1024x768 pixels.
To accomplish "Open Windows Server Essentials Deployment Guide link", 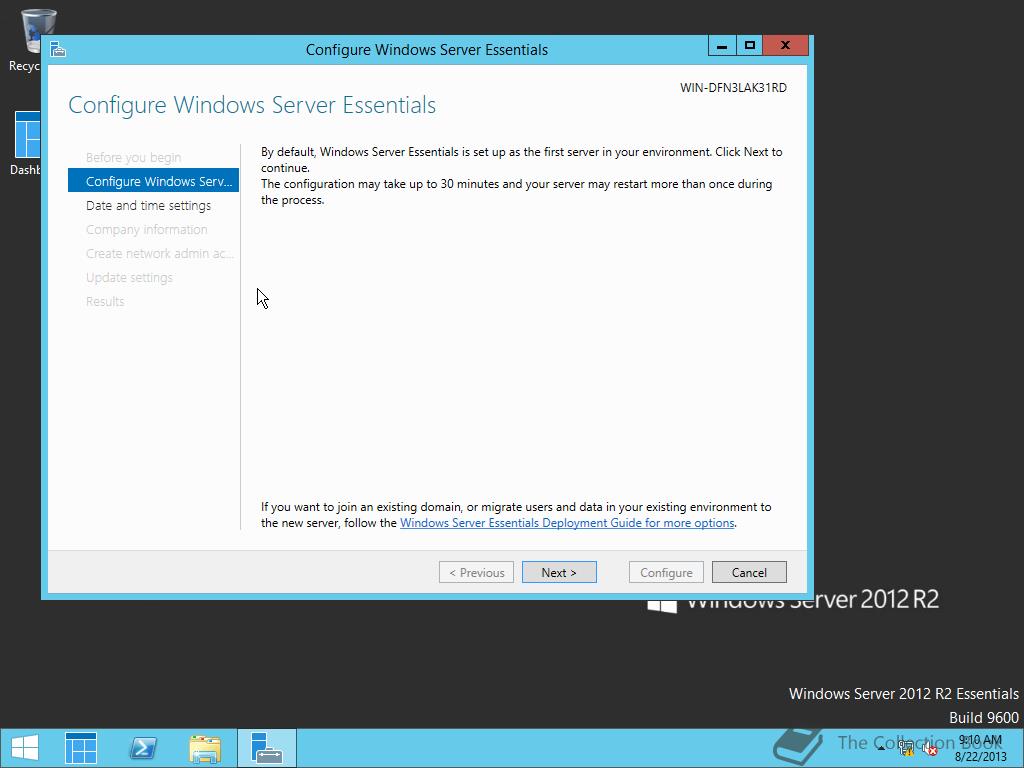I will pos(567,522).
